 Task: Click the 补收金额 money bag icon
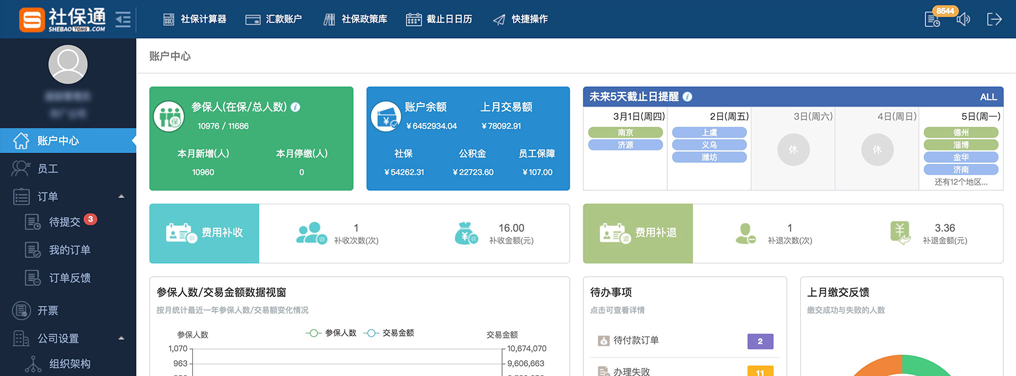point(467,233)
